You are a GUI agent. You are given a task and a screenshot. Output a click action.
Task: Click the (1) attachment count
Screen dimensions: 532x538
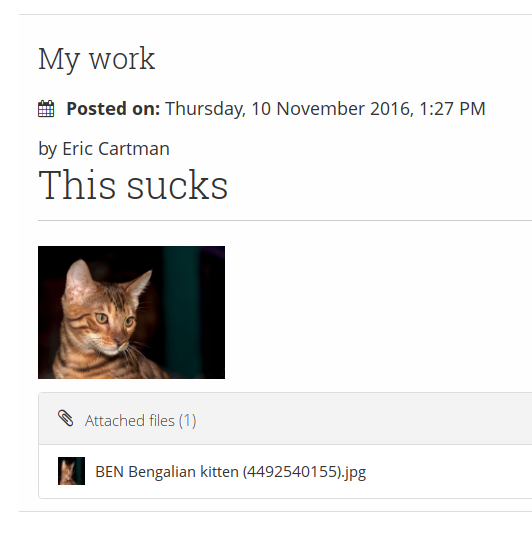click(x=187, y=421)
